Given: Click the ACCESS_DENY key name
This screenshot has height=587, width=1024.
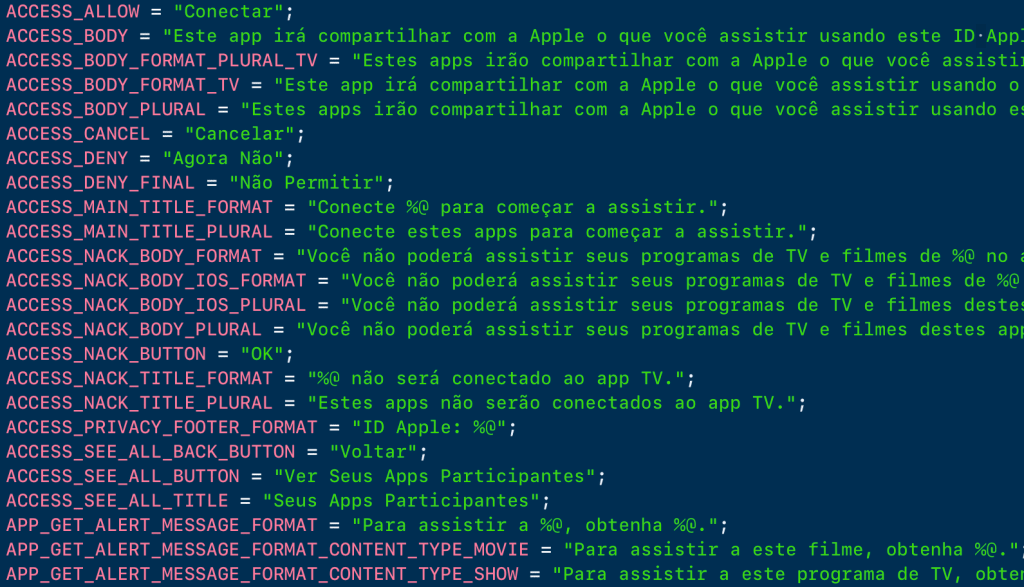Looking at the screenshot, I should (x=67, y=158).
